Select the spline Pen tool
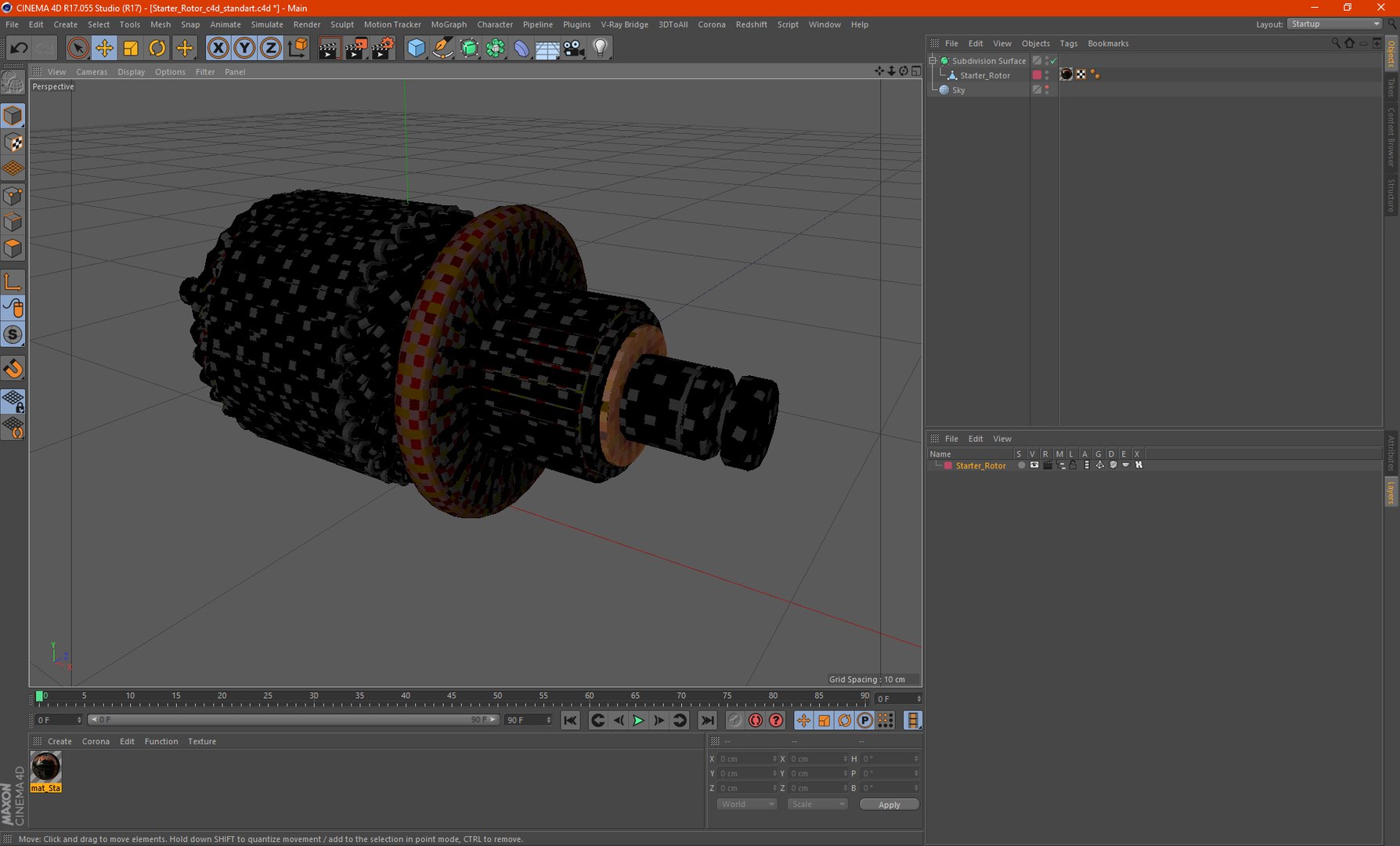This screenshot has width=1400, height=846. pyautogui.click(x=442, y=48)
